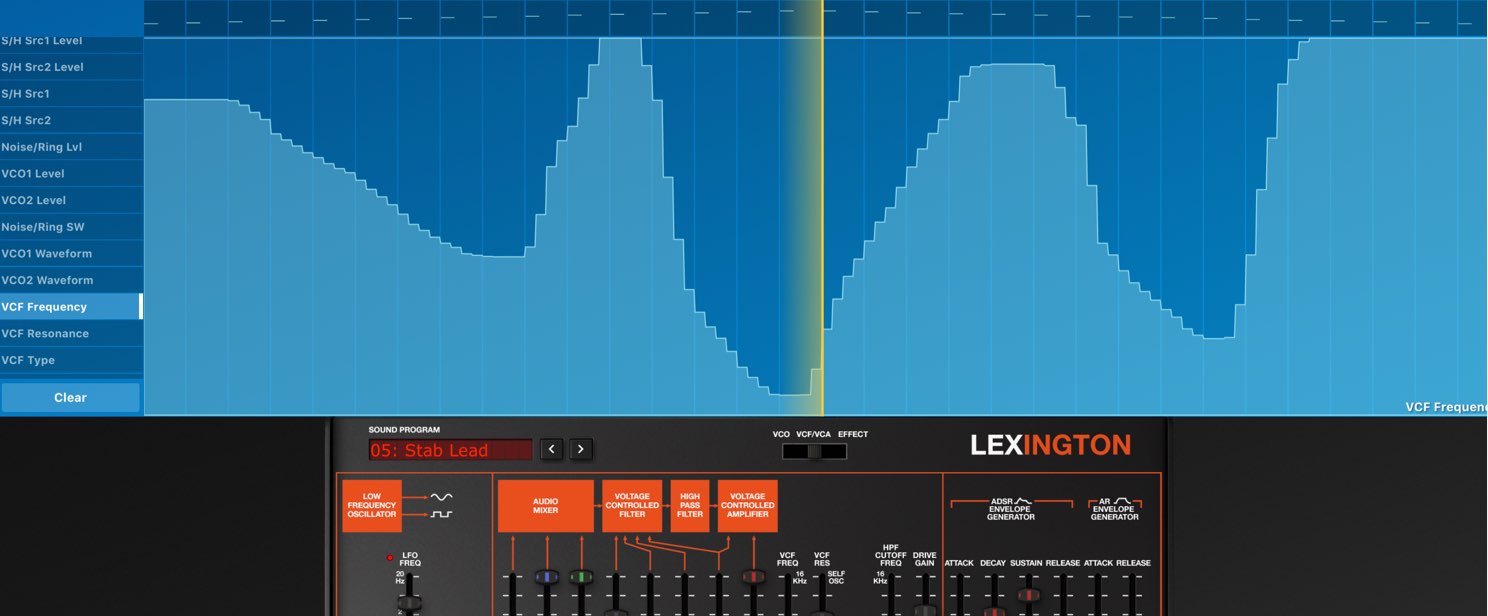
Task: Select the S/H Src2 Level parameter
Action: point(71,67)
